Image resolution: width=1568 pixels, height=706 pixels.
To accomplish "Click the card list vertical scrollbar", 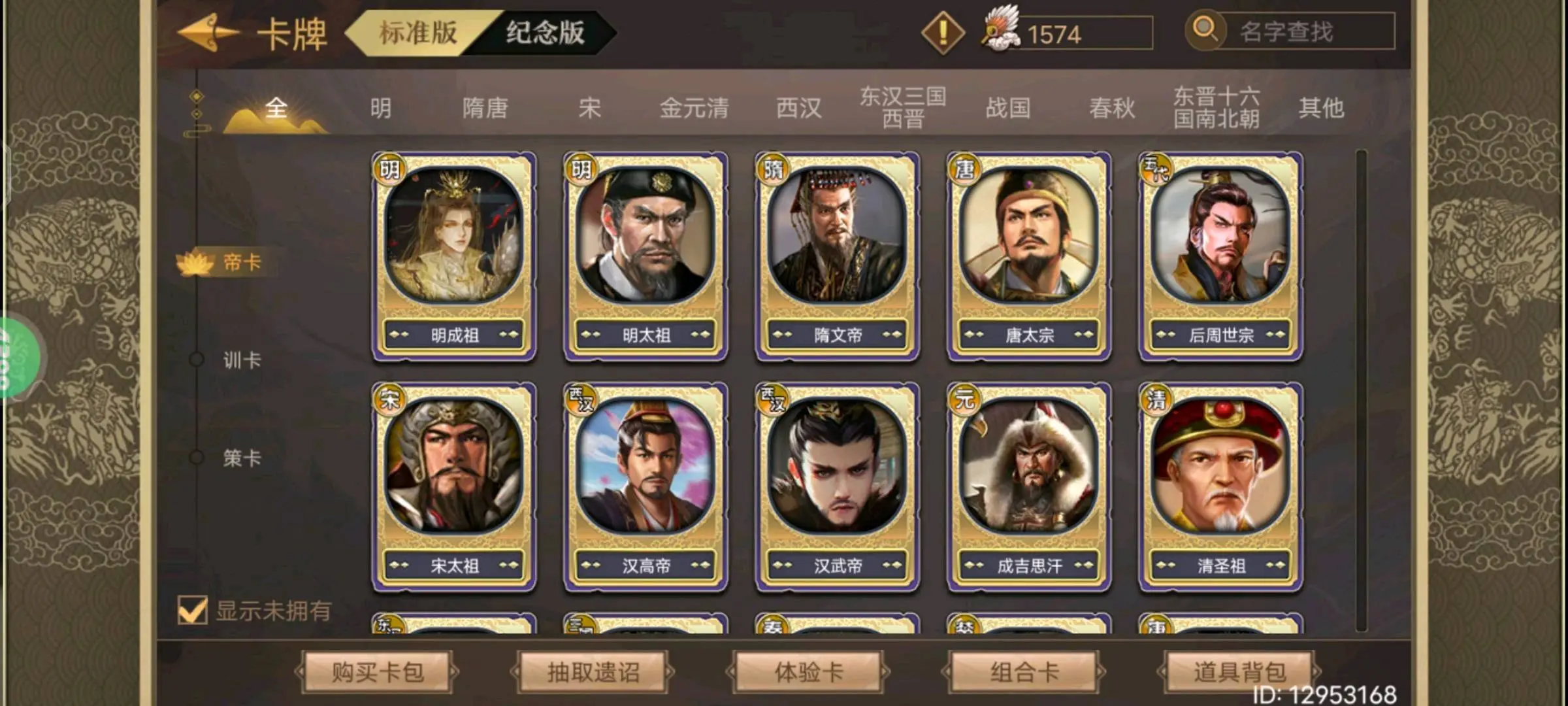I will pos(1362,390).
